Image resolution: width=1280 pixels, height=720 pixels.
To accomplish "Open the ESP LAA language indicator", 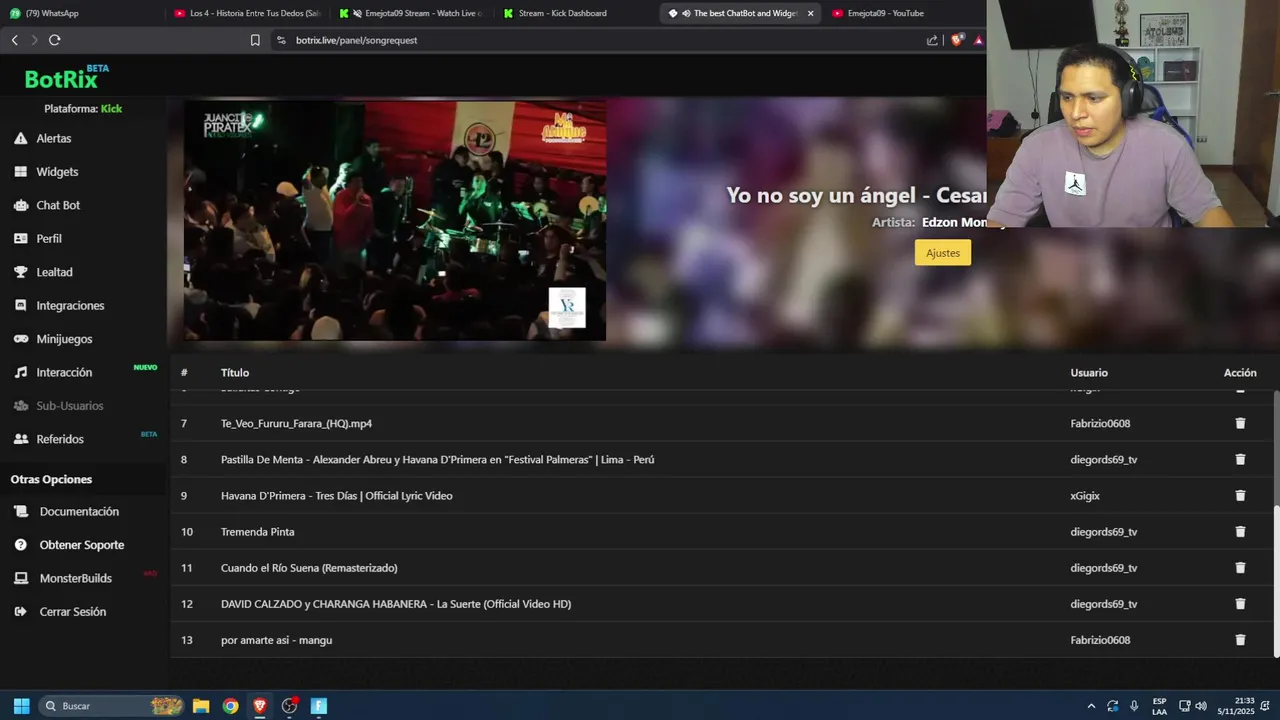I will pos(1159,706).
